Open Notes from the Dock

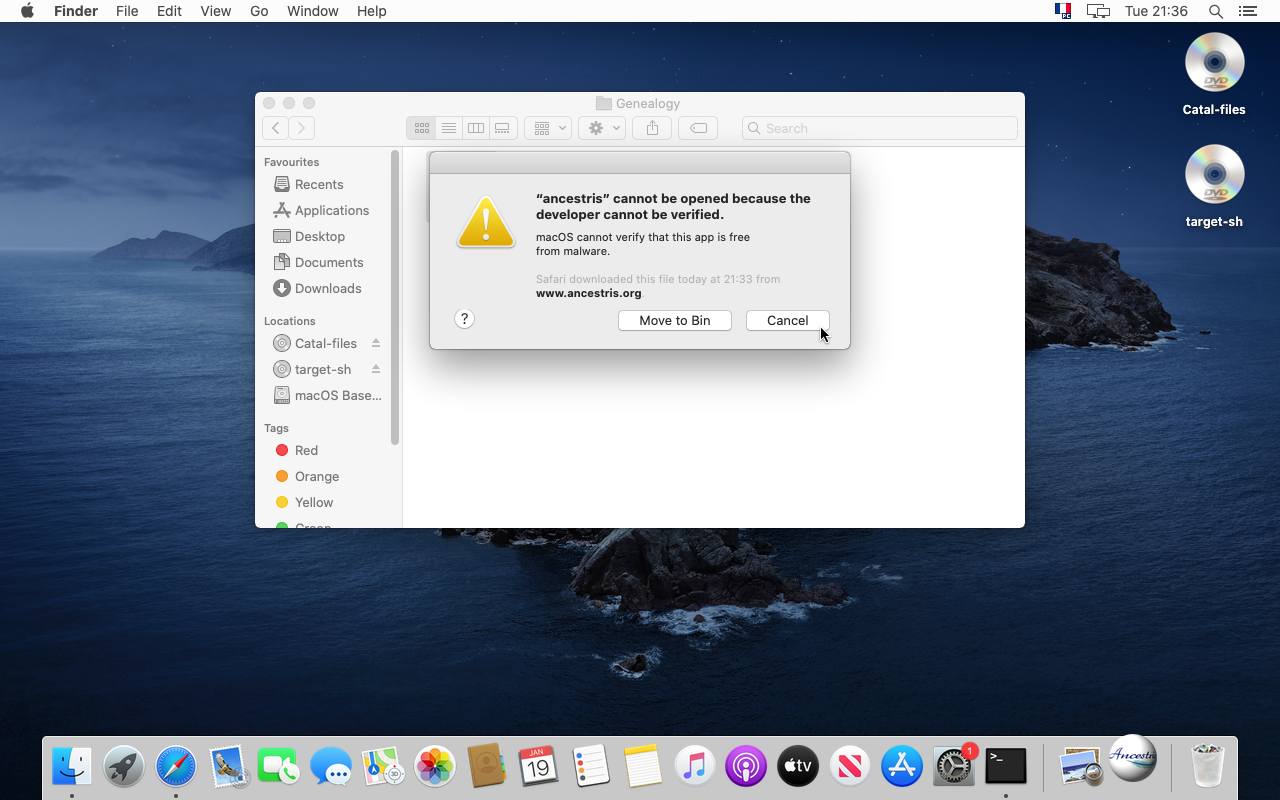(x=643, y=767)
